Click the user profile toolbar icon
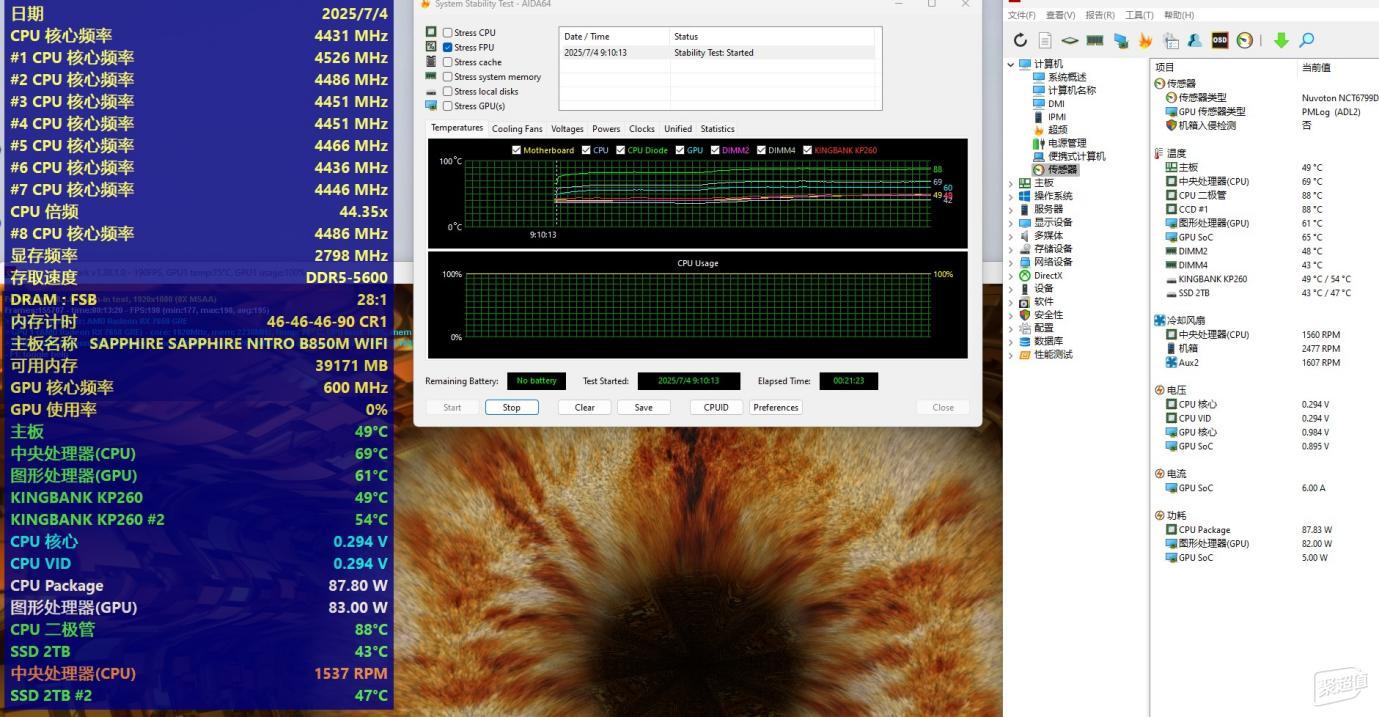This screenshot has width=1379, height=717. (x=1195, y=40)
